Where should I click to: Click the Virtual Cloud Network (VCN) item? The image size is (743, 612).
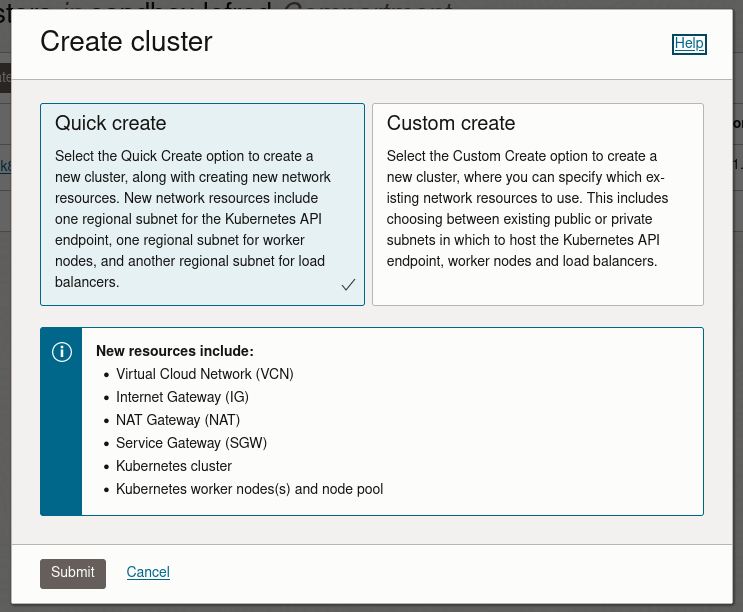204,374
